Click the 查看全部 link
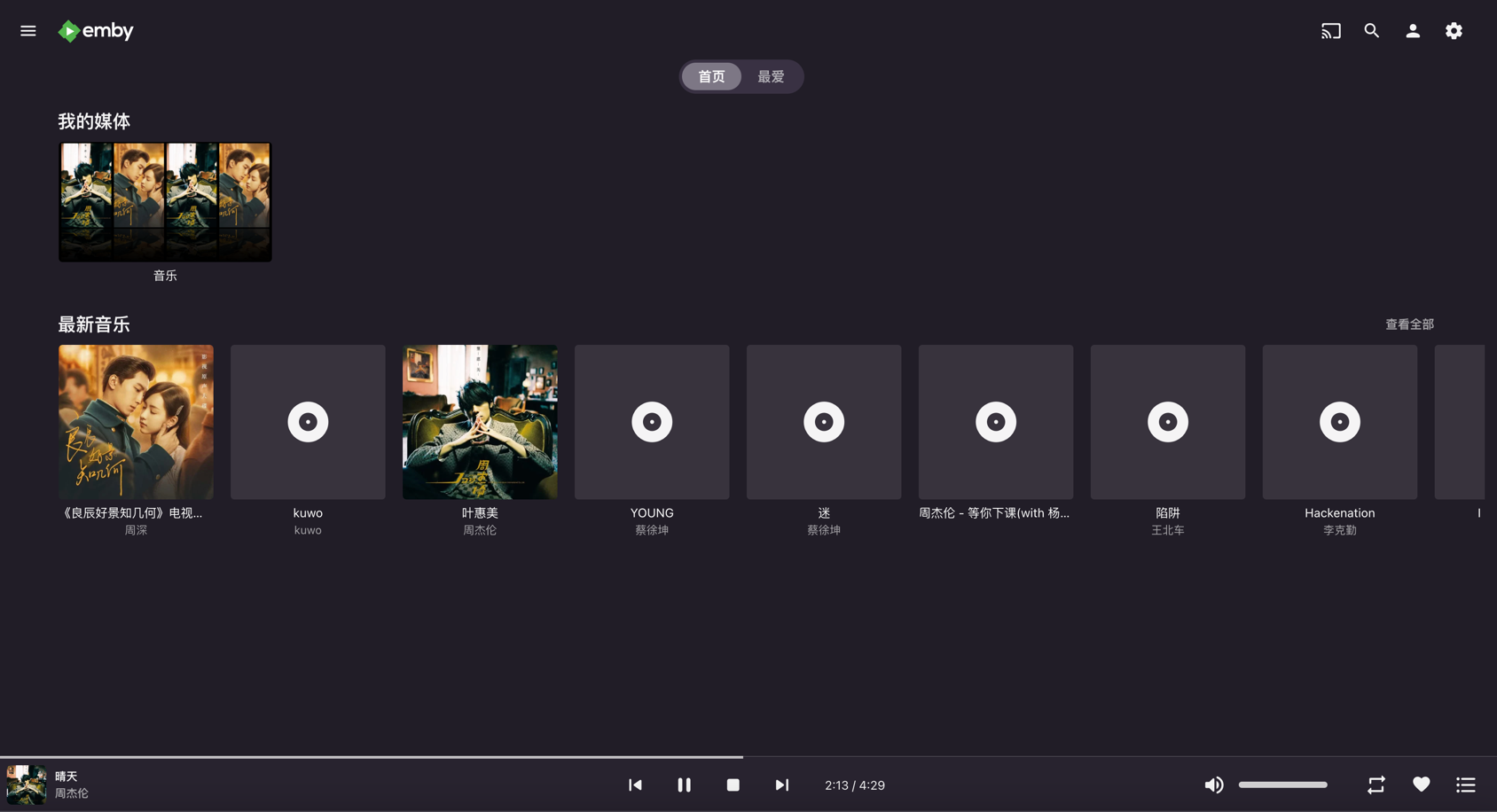The width and height of the screenshot is (1497, 812). tap(1409, 324)
